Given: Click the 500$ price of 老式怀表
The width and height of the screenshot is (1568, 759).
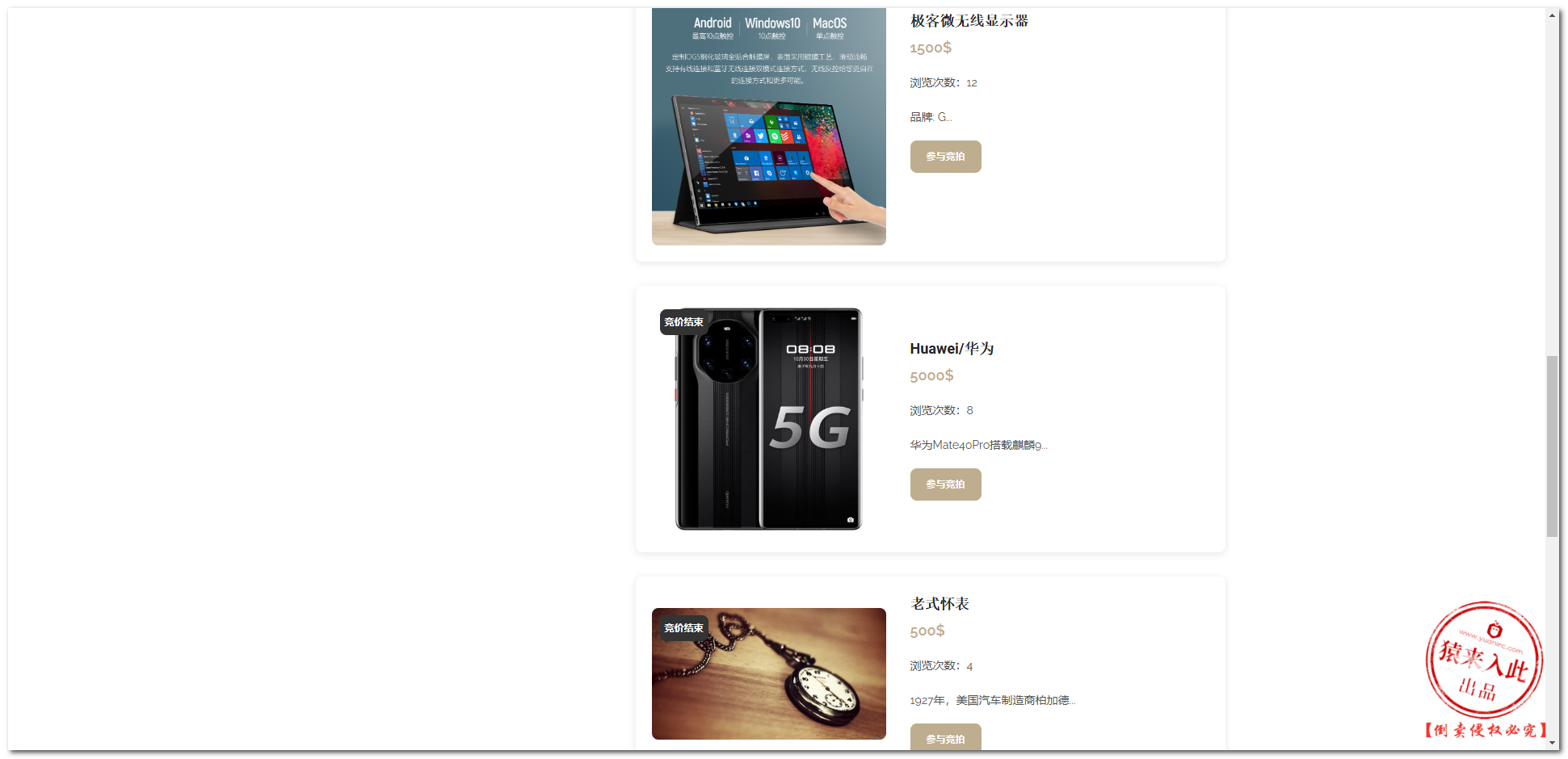Looking at the screenshot, I should click(927, 631).
